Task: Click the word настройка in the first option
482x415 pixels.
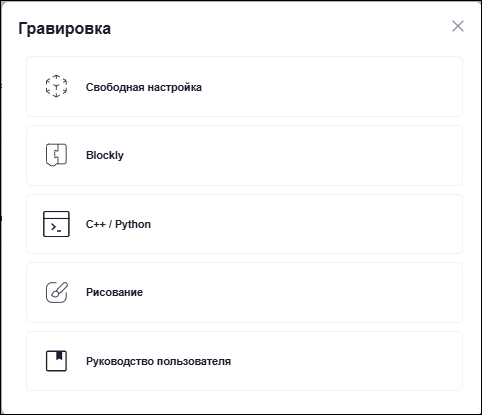Action: tap(175, 87)
